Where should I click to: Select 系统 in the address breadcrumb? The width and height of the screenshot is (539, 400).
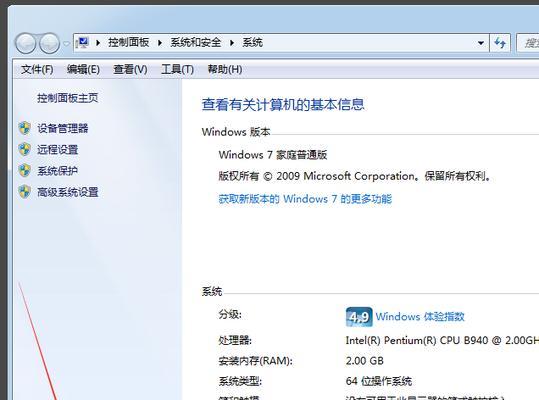(253, 43)
